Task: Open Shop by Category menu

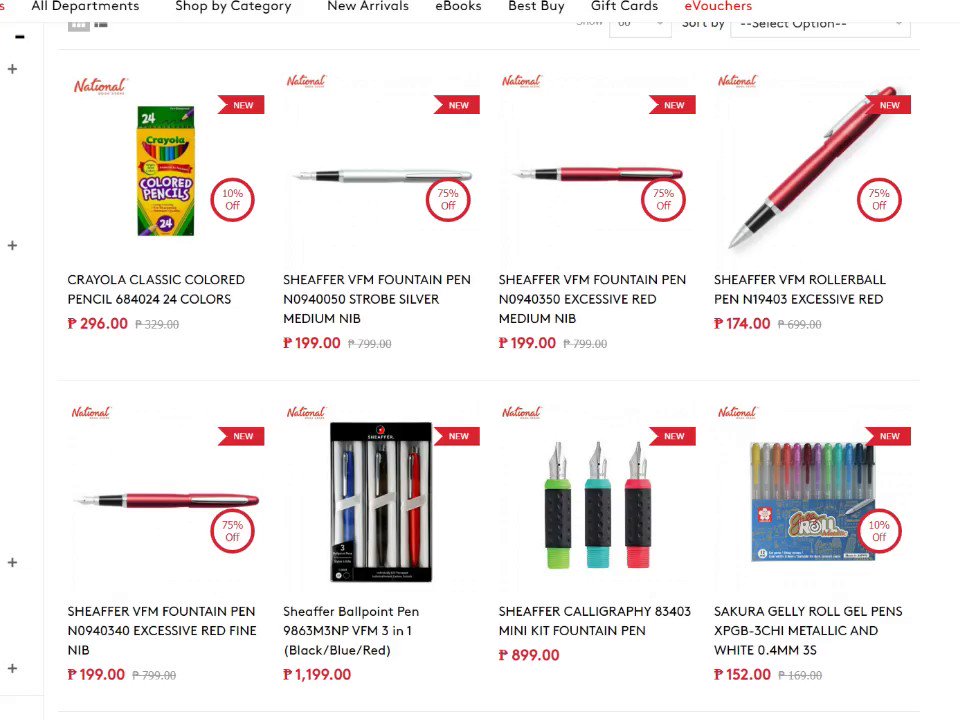Action: point(233,7)
